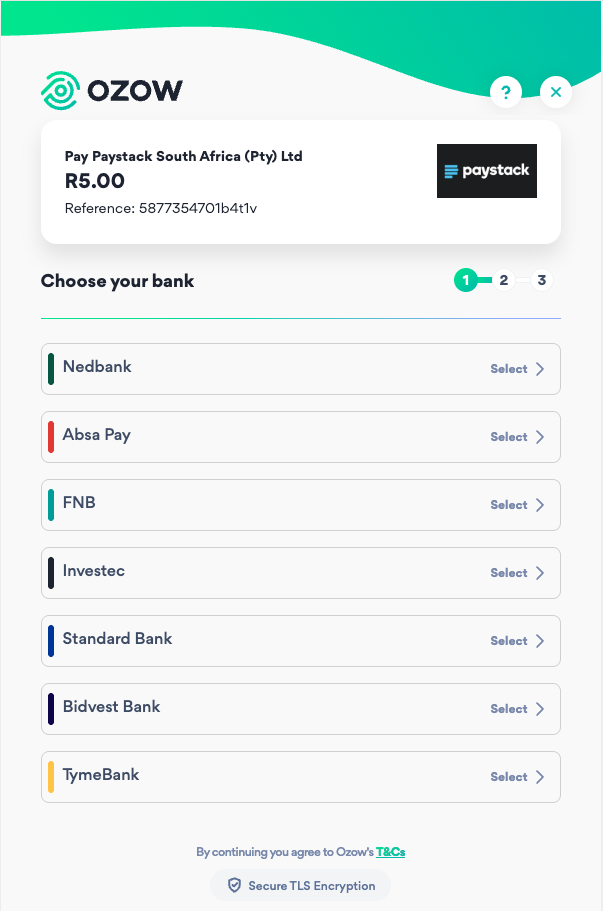Click the Secure TLS Encryption badge

[x=300, y=885]
